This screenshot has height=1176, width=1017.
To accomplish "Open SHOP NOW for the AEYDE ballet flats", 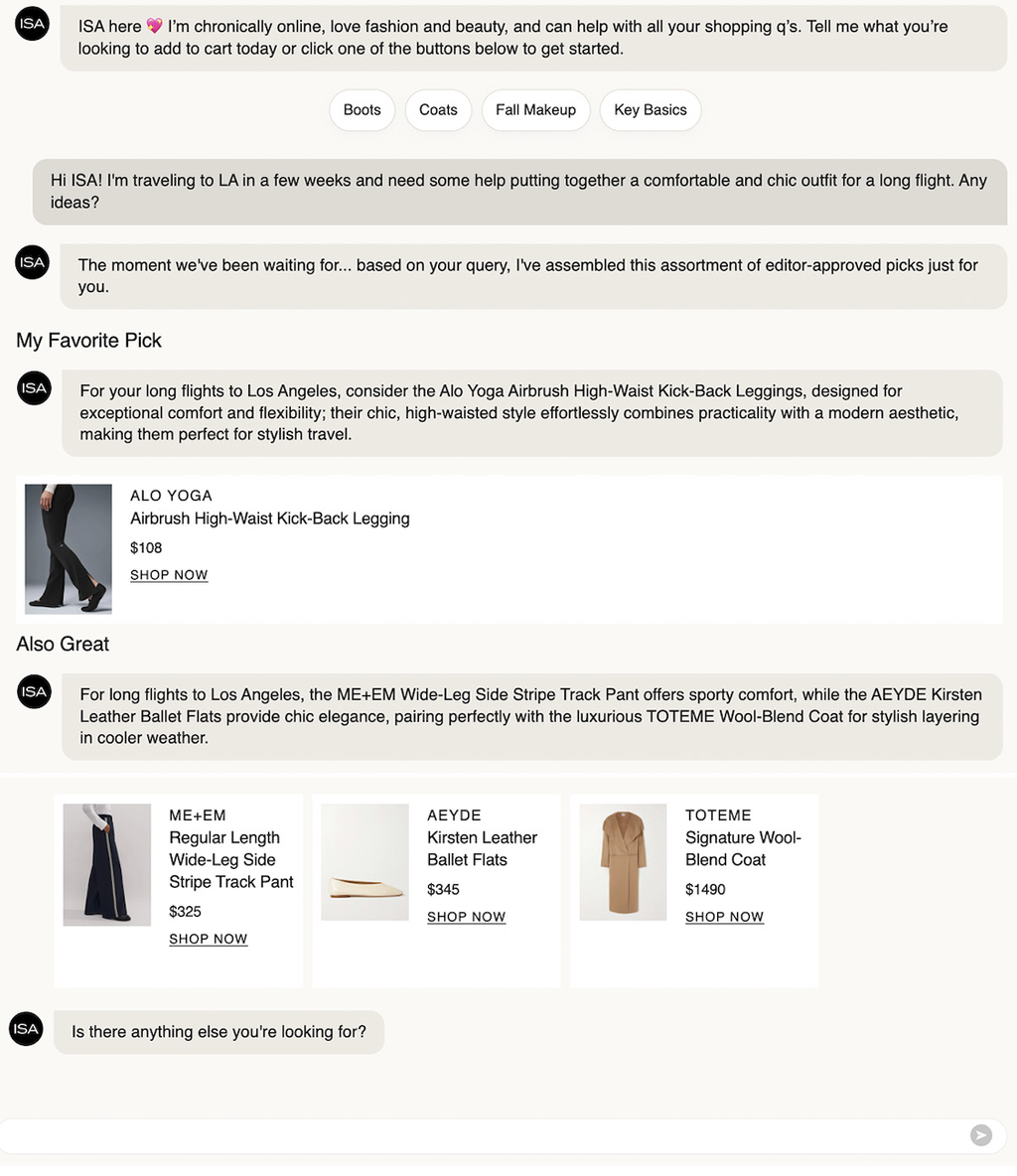I will pos(466,917).
